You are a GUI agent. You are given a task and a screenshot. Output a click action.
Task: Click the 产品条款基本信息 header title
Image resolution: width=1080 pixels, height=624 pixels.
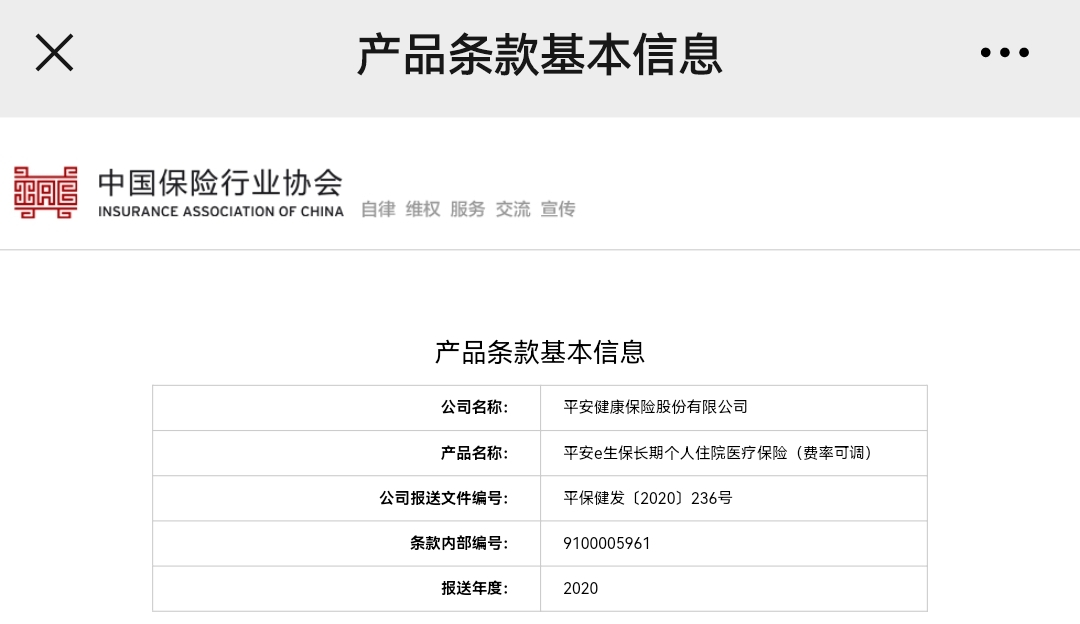click(x=539, y=55)
